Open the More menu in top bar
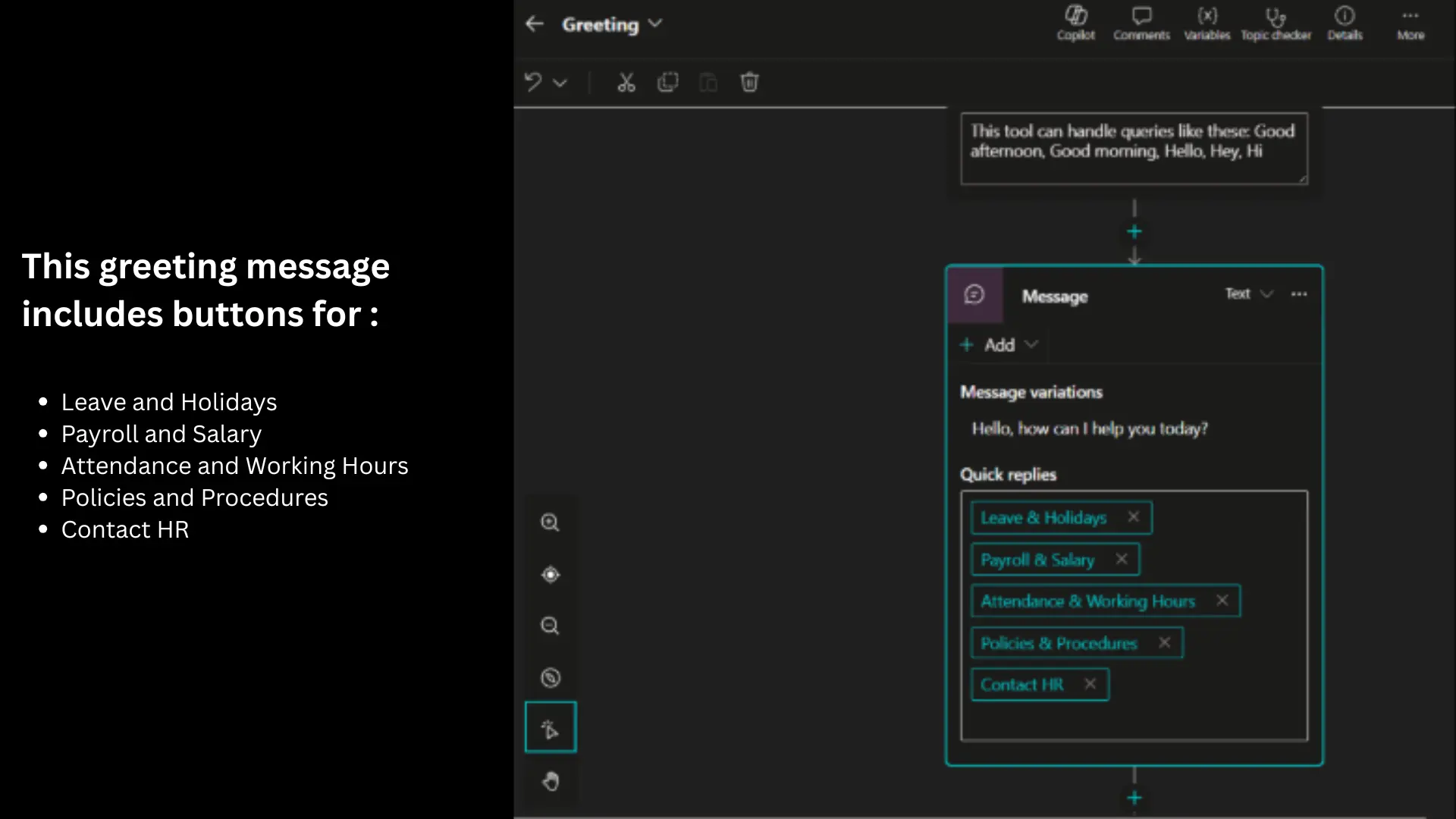The image size is (1456, 819). tap(1410, 23)
